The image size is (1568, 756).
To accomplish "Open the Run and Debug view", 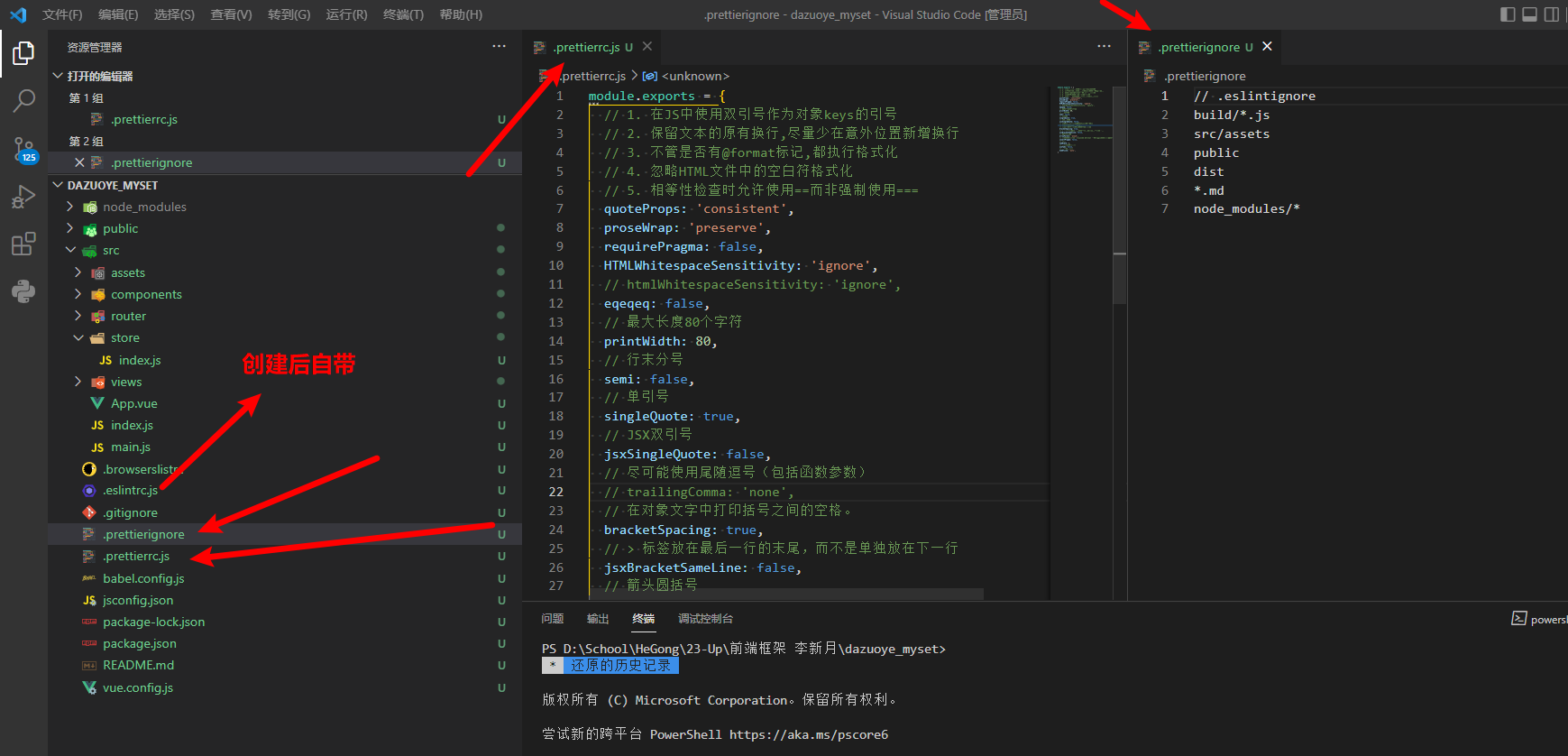I will tap(23, 197).
